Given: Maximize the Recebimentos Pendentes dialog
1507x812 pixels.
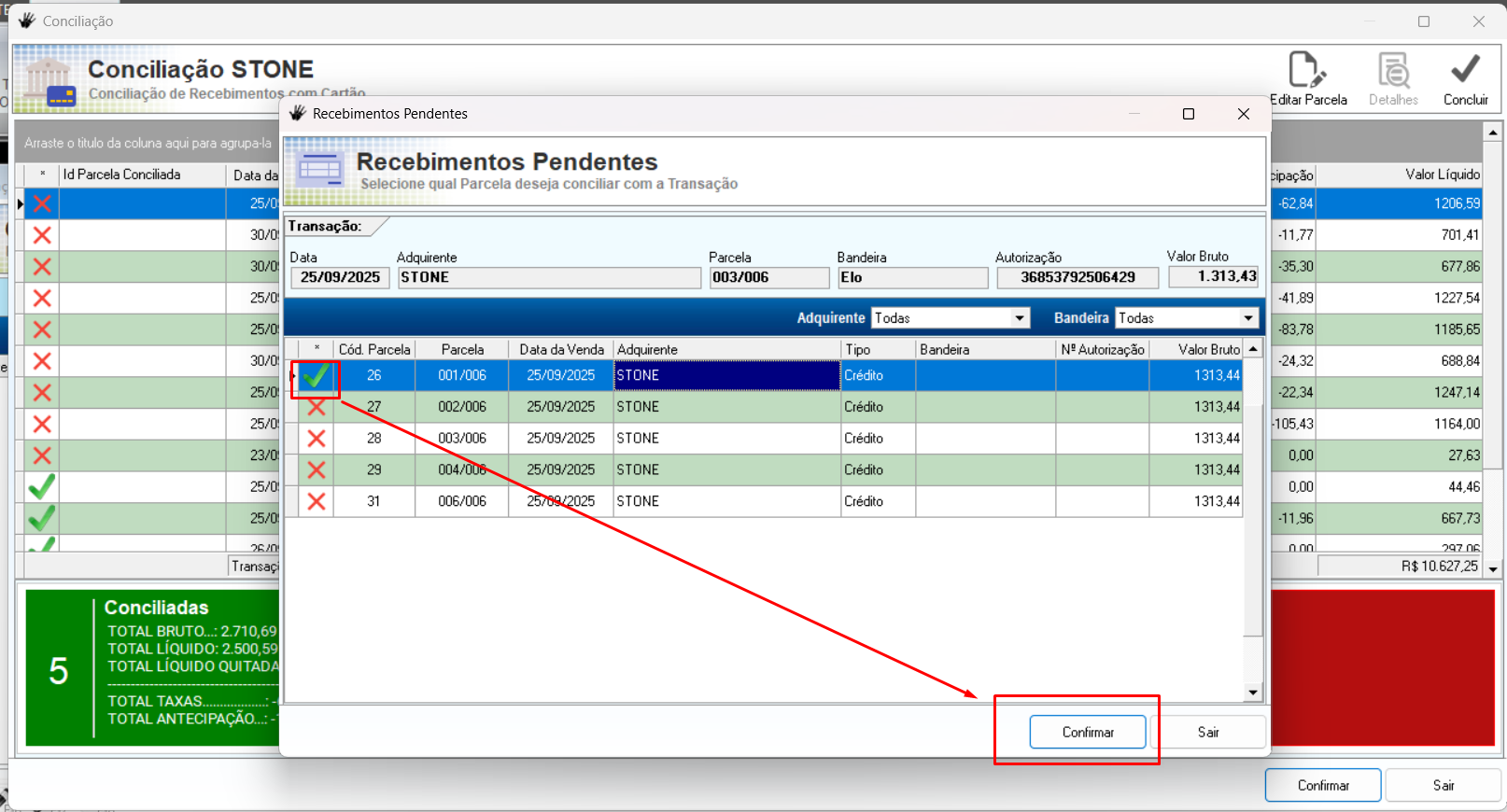Looking at the screenshot, I should click(1189, 114).
